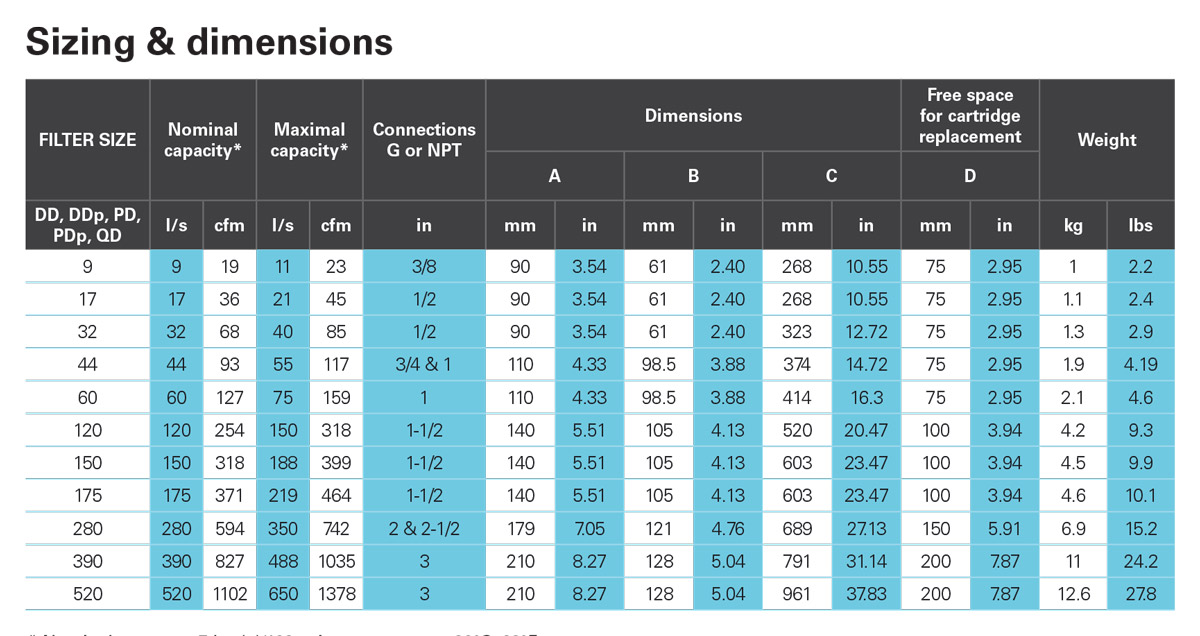Click the "lbs" weight unit header
This screenshot has height=636, width=1200.
[x=1141, y=225]
